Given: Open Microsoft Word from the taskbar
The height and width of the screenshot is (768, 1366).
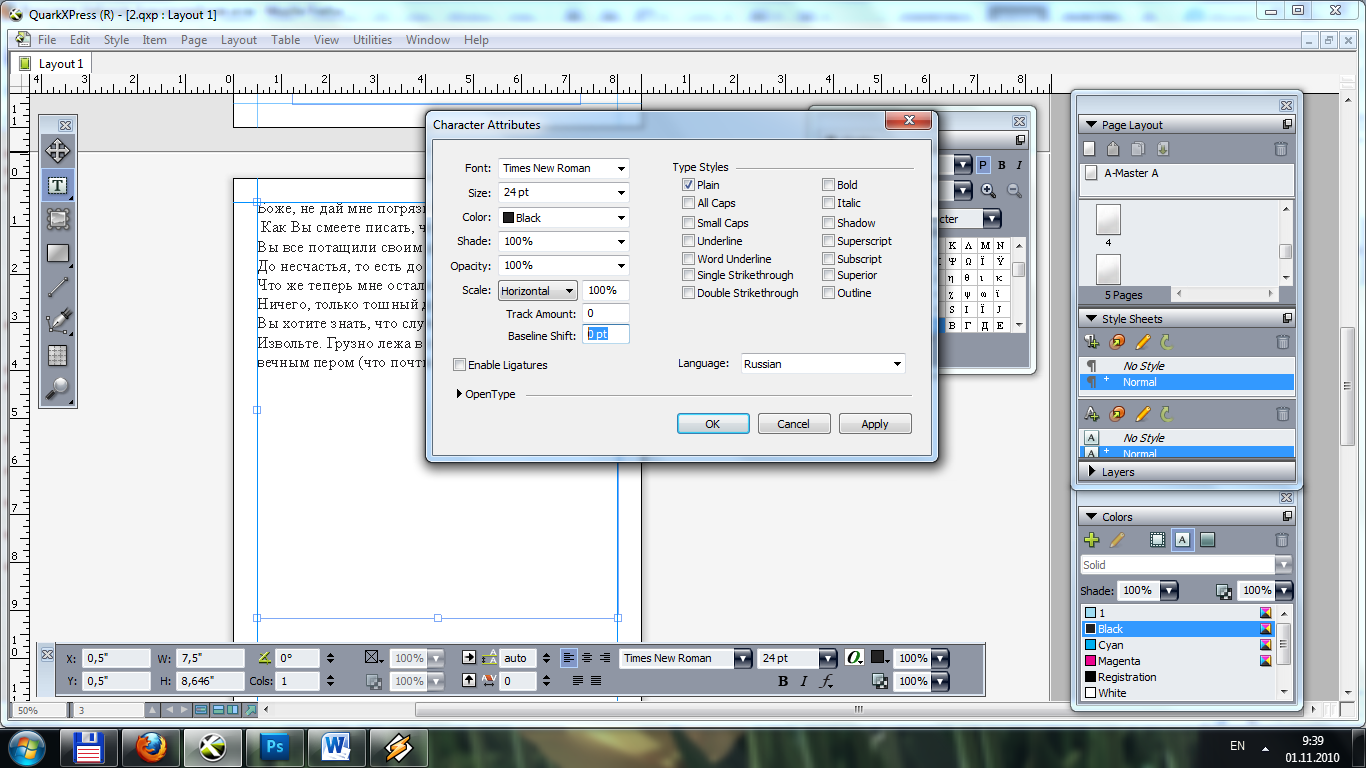Looking at the screenshot, I should tap(337, 747).
